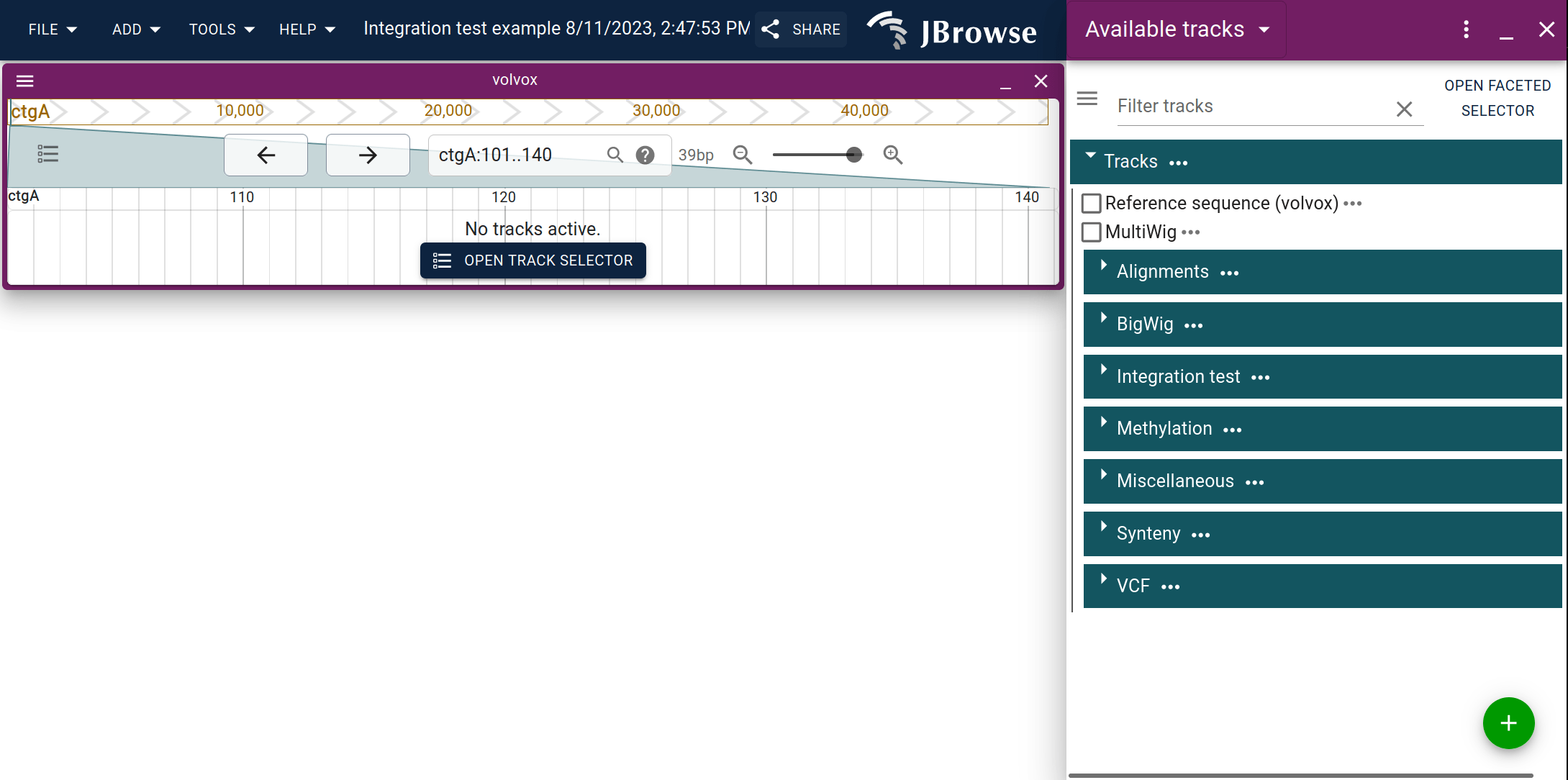The image size is (1568, 780).
Task: Open the location search help icon
Action: pyautogui.click(x=645, y=155)
